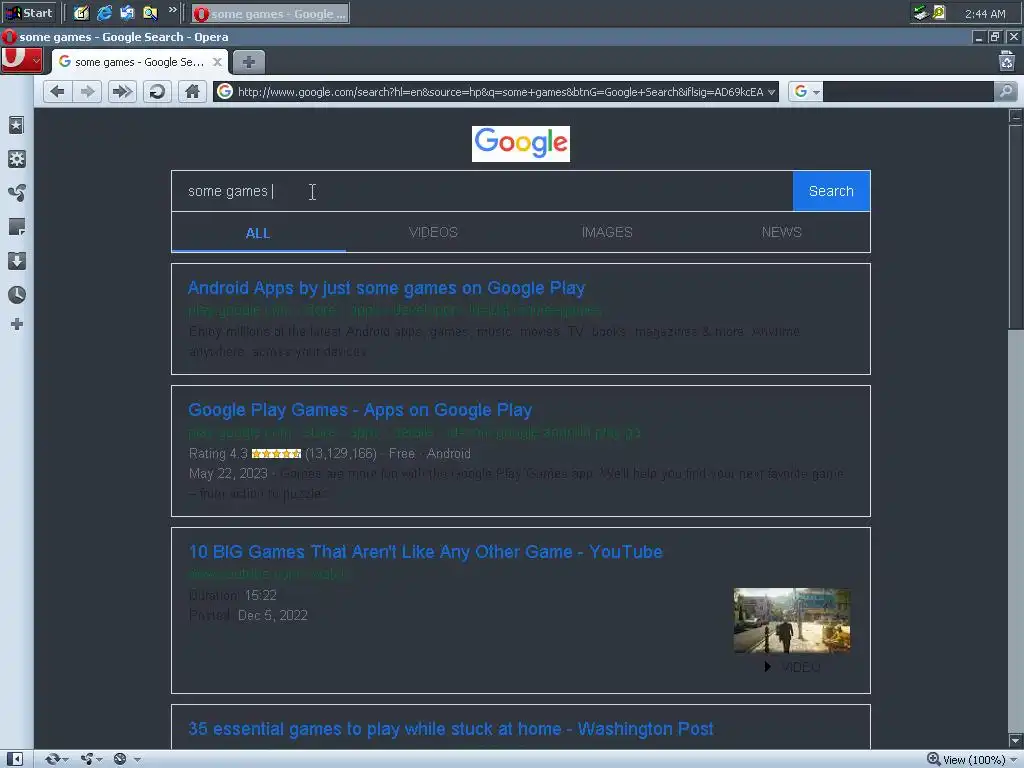Select the 'some games - Google Se...' browser tab
The image size is (1024, 768).
pos(140,62)
